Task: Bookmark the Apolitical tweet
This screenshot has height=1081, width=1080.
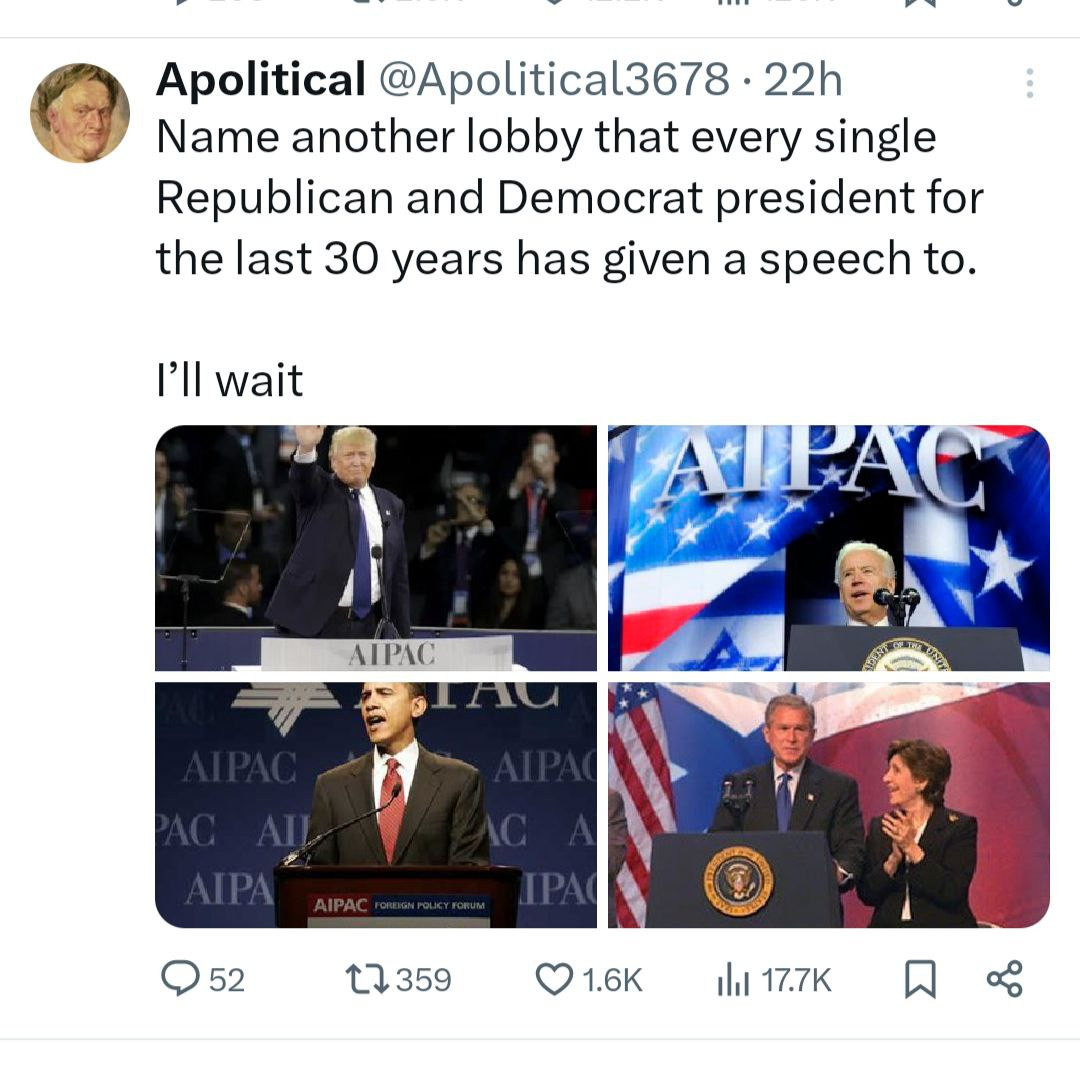Action: click(918, 980)
